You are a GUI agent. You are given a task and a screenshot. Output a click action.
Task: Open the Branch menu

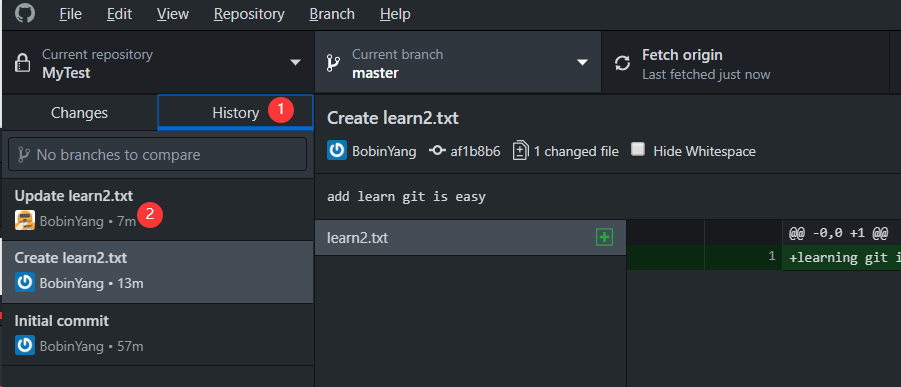point(332,14)
